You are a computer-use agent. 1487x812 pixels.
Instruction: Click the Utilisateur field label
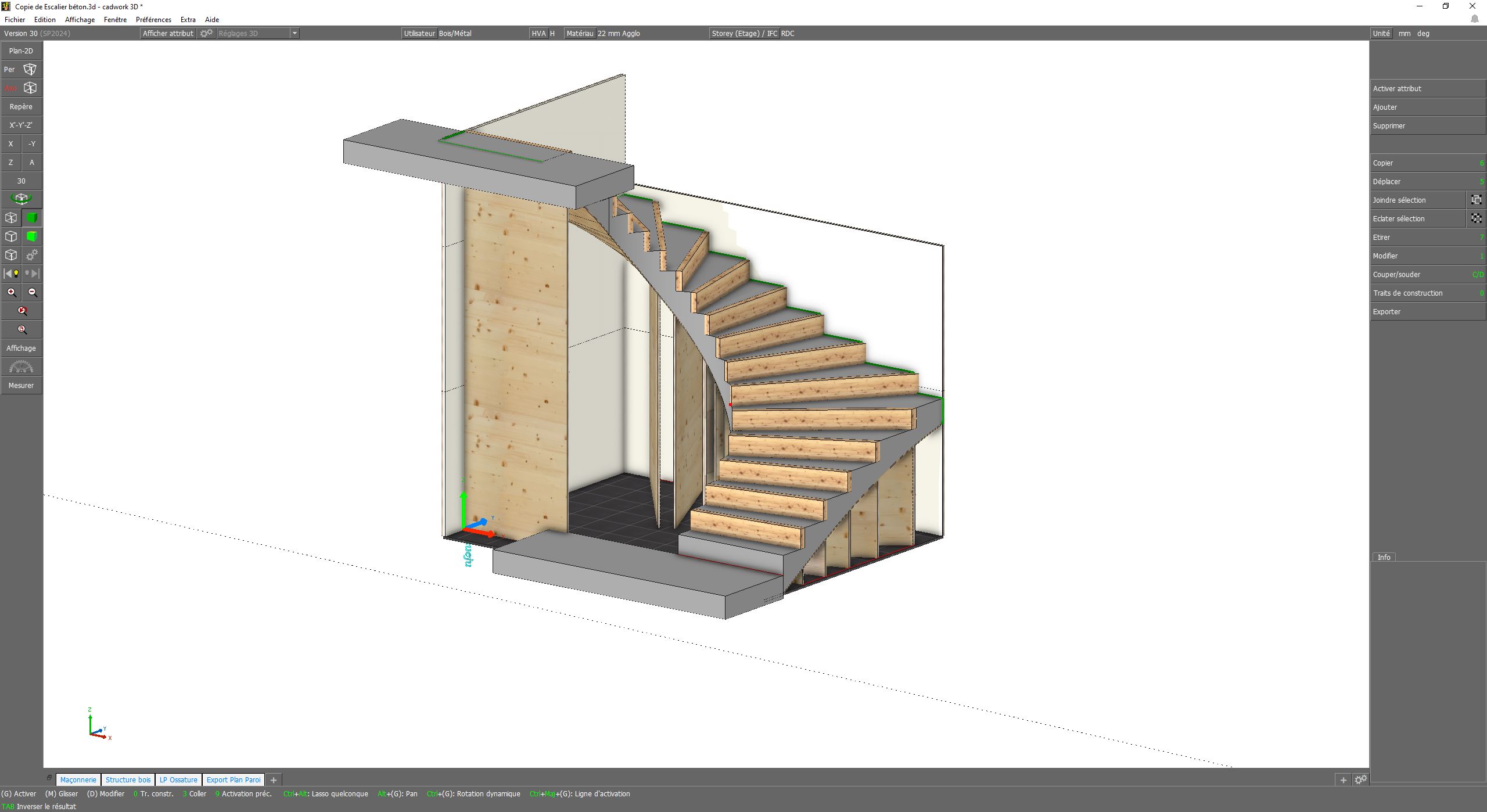tap(419, 34)
